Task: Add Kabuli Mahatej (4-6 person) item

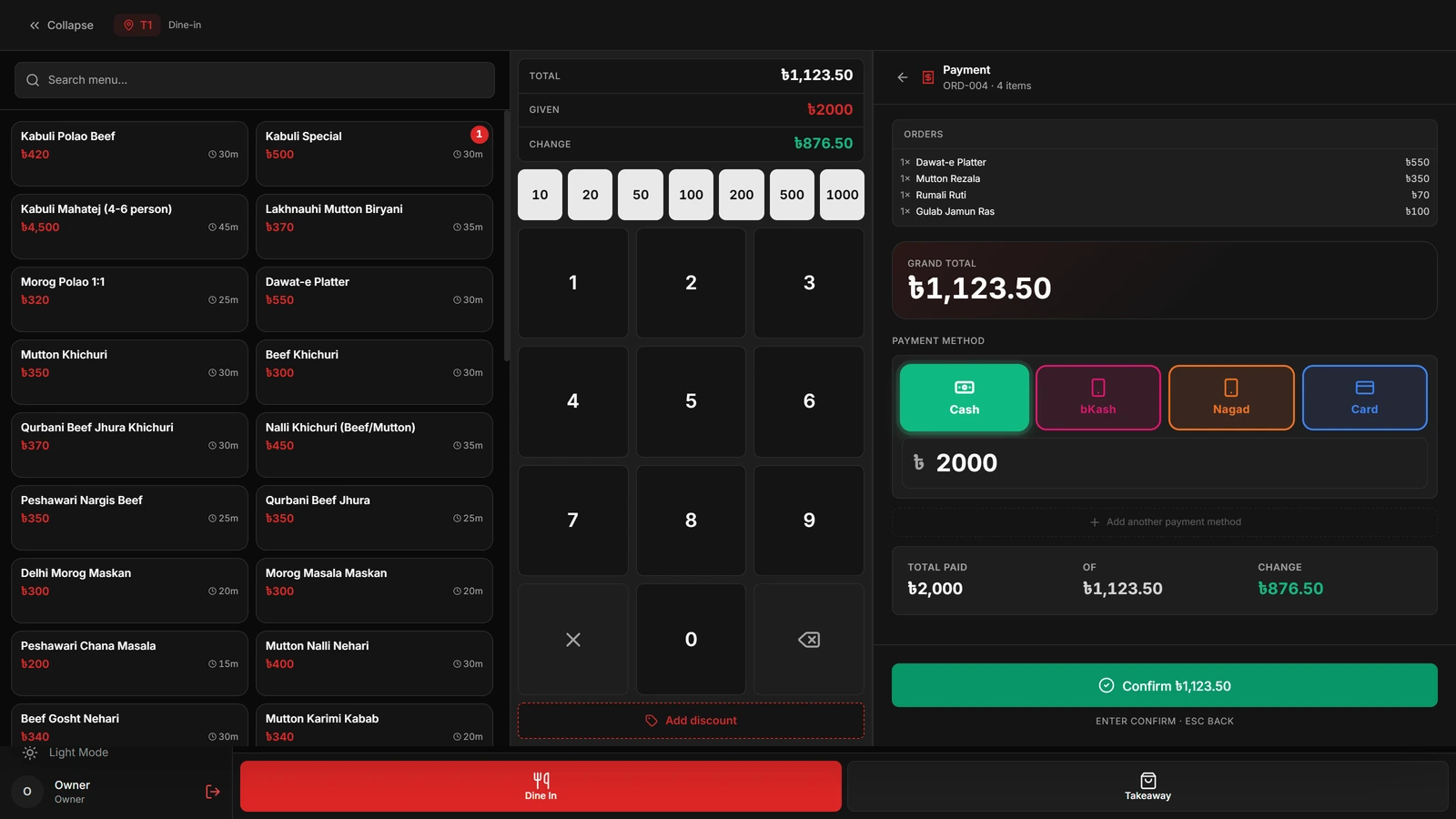Action: coord(129,227)
